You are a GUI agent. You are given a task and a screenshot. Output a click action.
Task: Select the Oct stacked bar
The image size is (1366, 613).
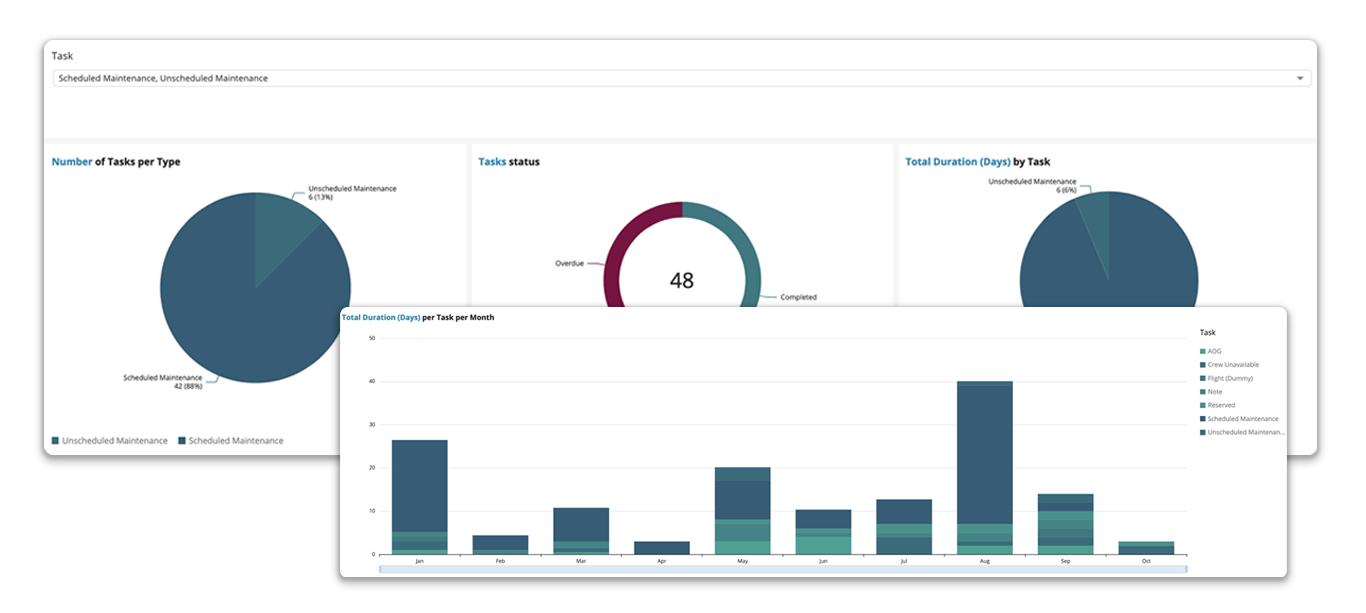1146,548
